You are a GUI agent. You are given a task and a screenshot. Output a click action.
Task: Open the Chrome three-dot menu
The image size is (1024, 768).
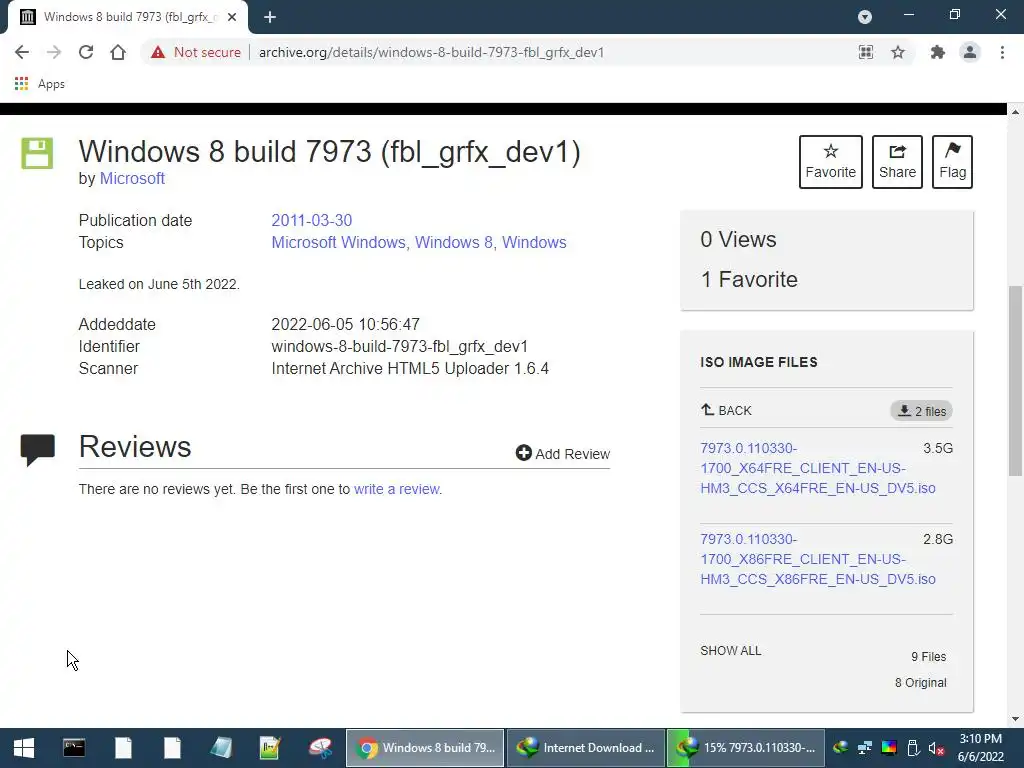[1002, 52]
